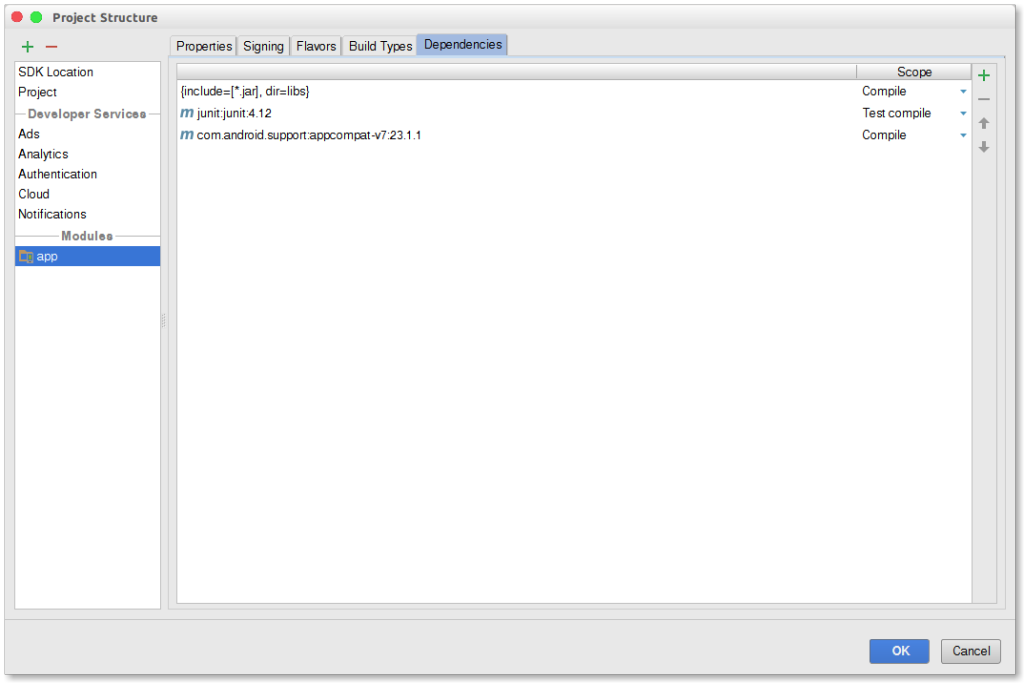Click the red minus to remove module
1024x683 pixels.
(x=52, y=46)
